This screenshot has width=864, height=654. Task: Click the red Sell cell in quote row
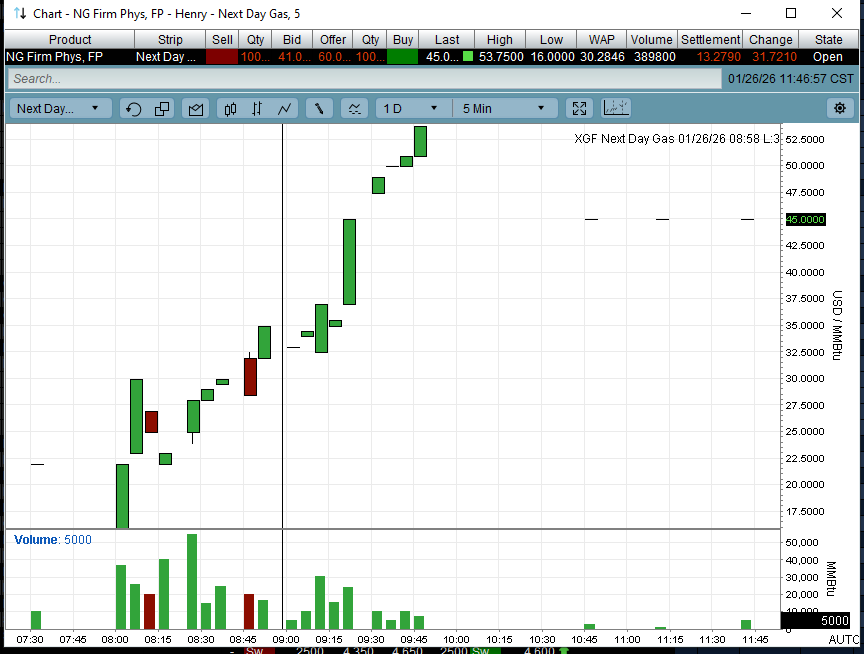[222, 57]
